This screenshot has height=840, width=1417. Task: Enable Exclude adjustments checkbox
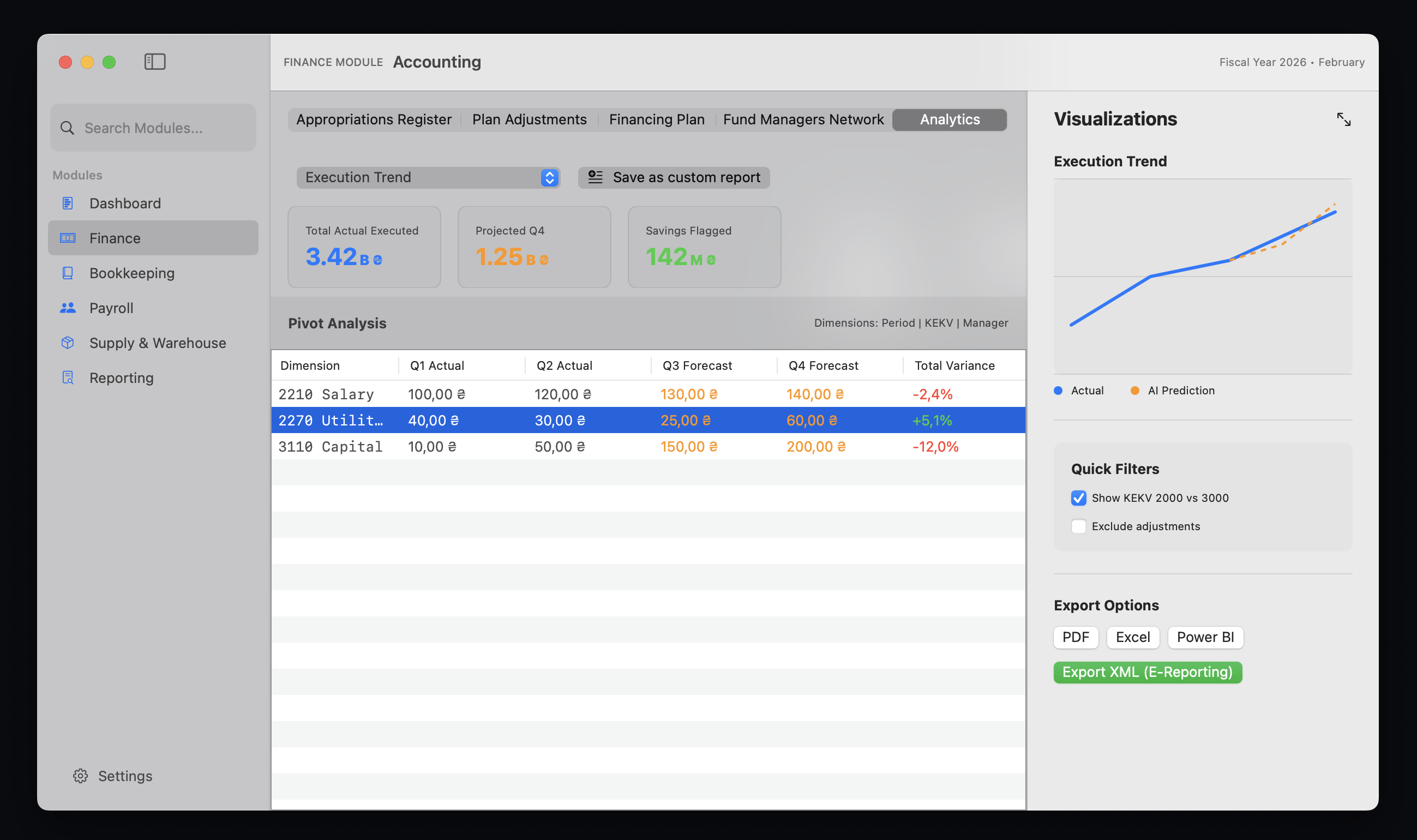(1079, 526)
